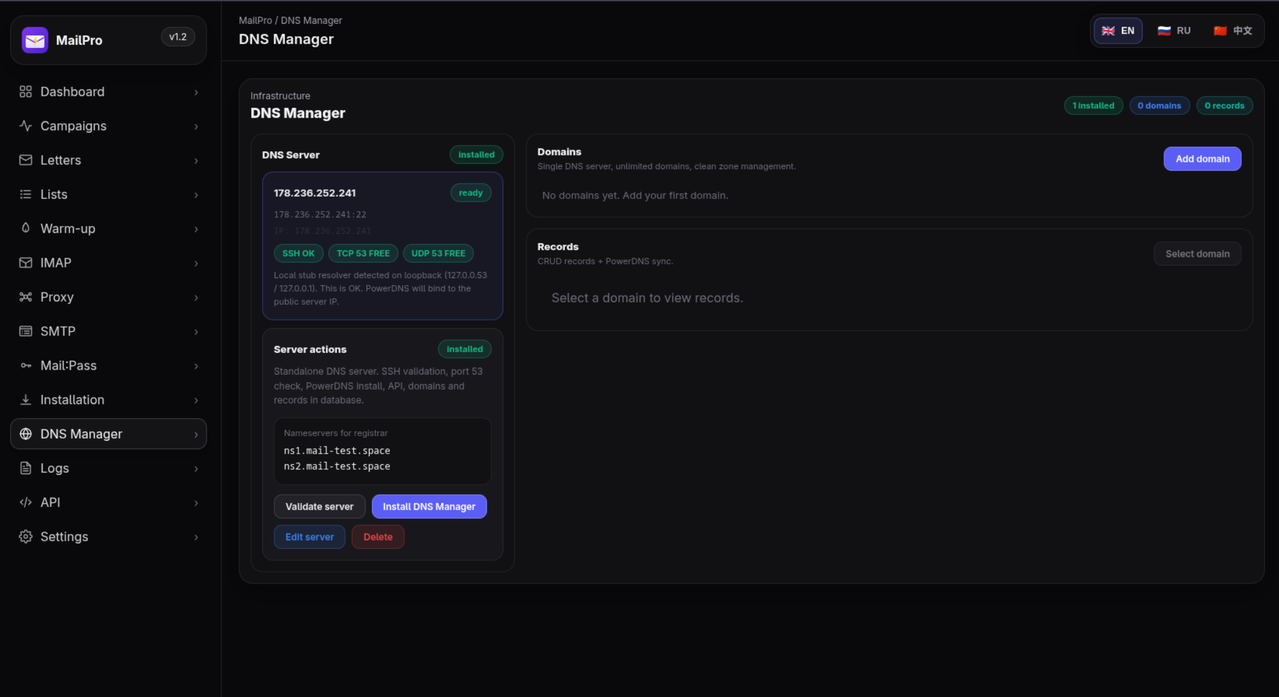Expand the Logs menu chevron
Image resolution: width=1279 pixels, height=697 pixels.
click(x=196, y=468)
